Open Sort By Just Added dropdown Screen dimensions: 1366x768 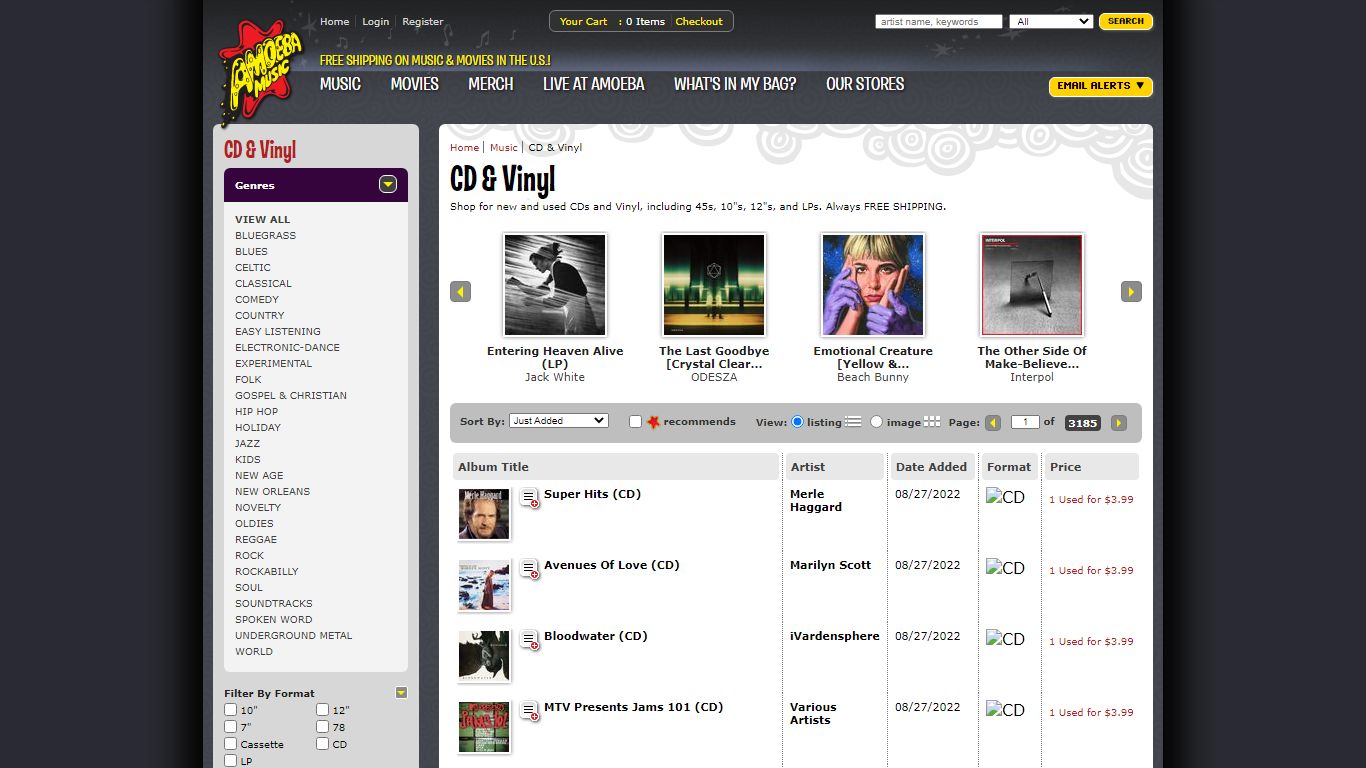tap(559, 421)
